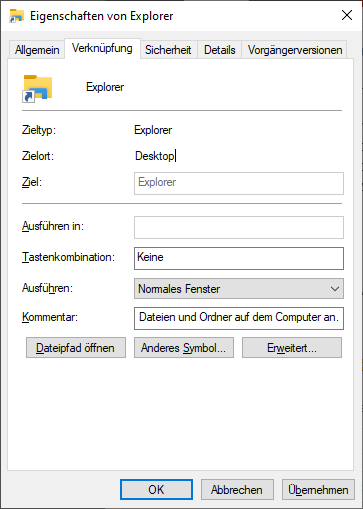This screenshot has width=363, height=509.
Task: Open the Anderes Symbol dialog
Action: [184, 348]
